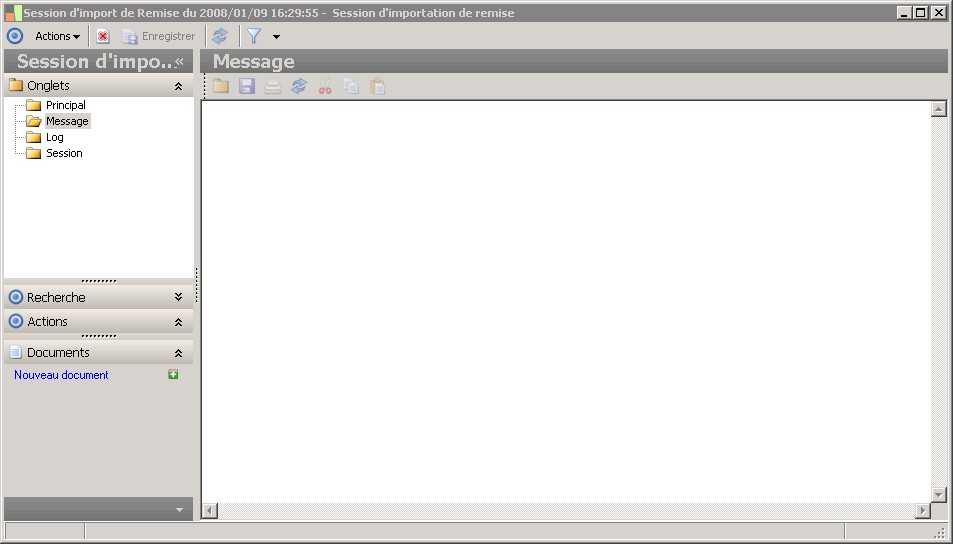Click the Onglets section folder icon

[x=16, y=85]
